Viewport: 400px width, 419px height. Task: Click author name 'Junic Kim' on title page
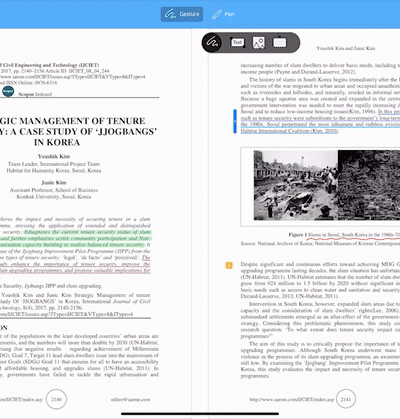54,182
